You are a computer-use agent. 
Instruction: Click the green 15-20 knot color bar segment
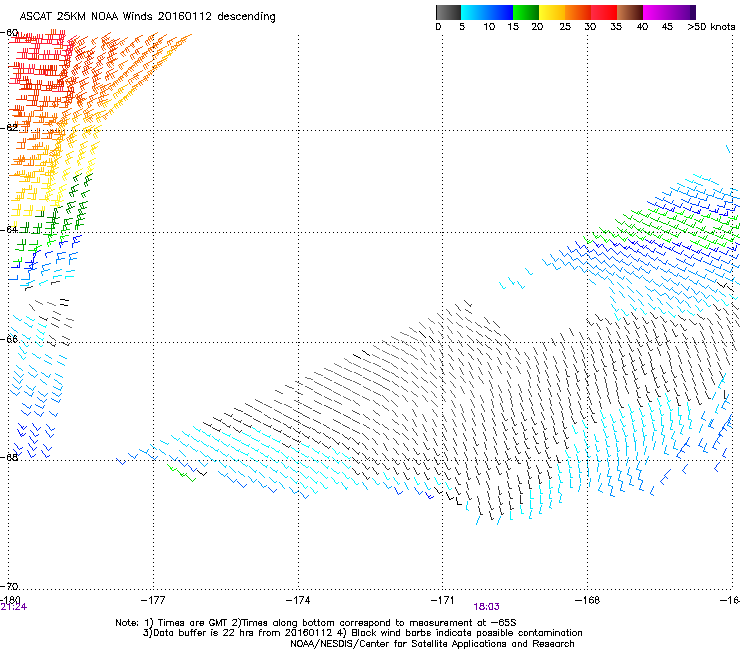[526, 12]
